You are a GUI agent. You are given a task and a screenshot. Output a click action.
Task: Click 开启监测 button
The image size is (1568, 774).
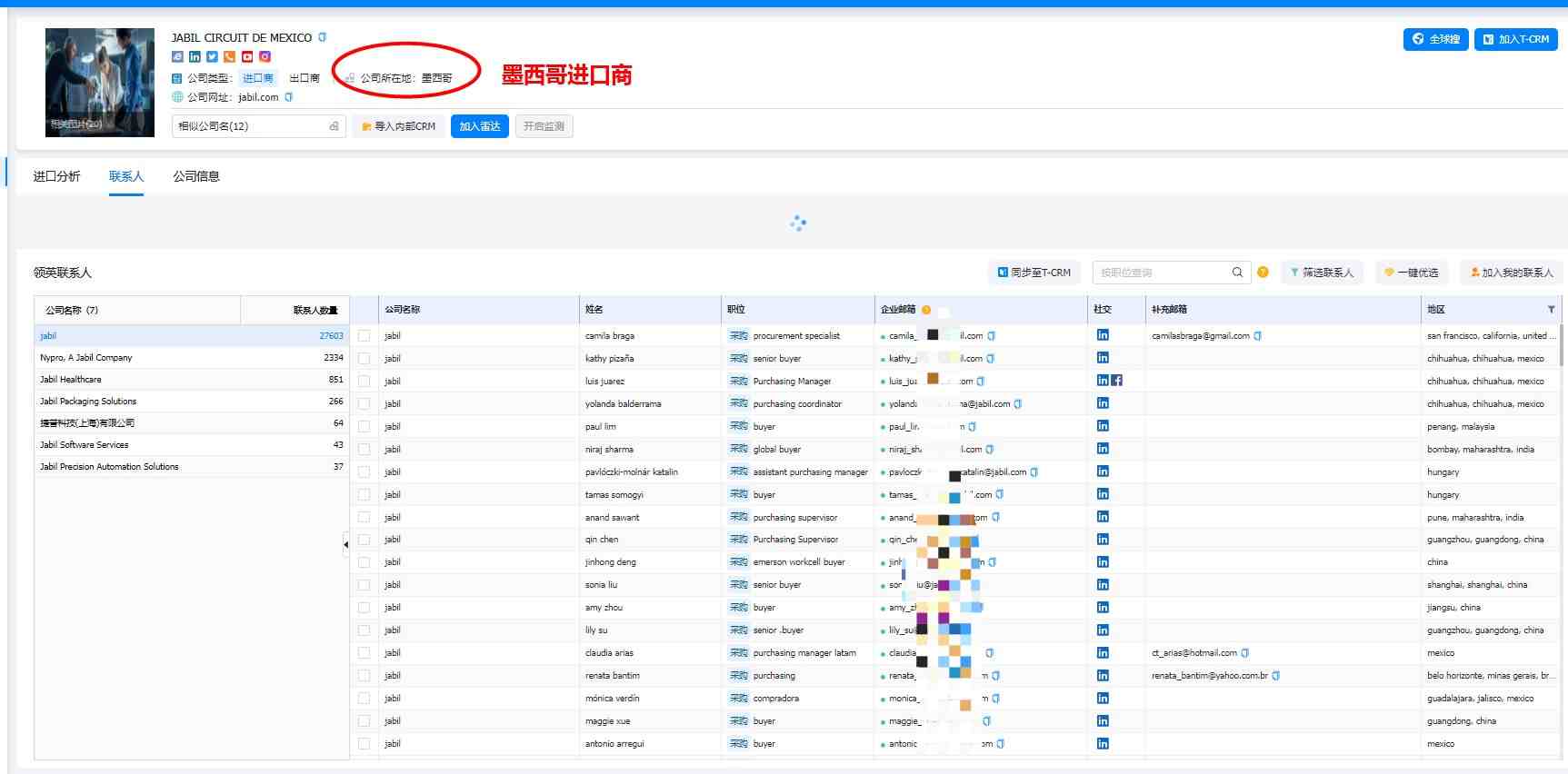(544, 126)
